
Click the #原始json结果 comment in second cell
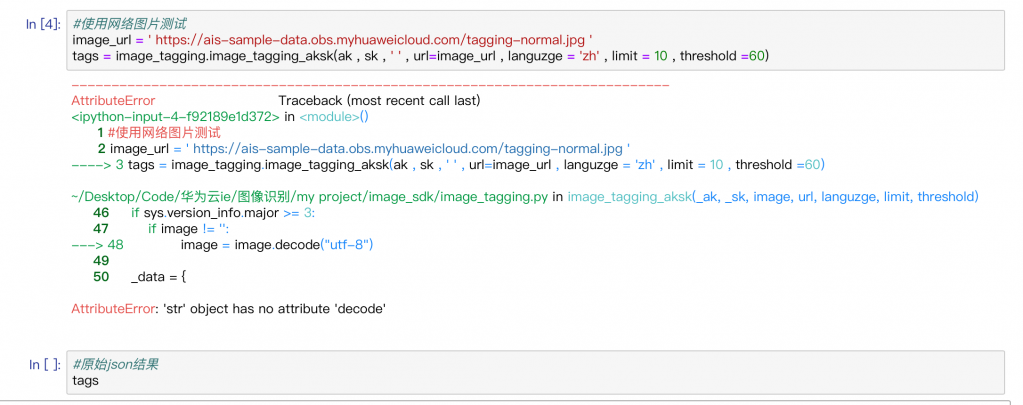pyautogui.click(x=115, y=365)
